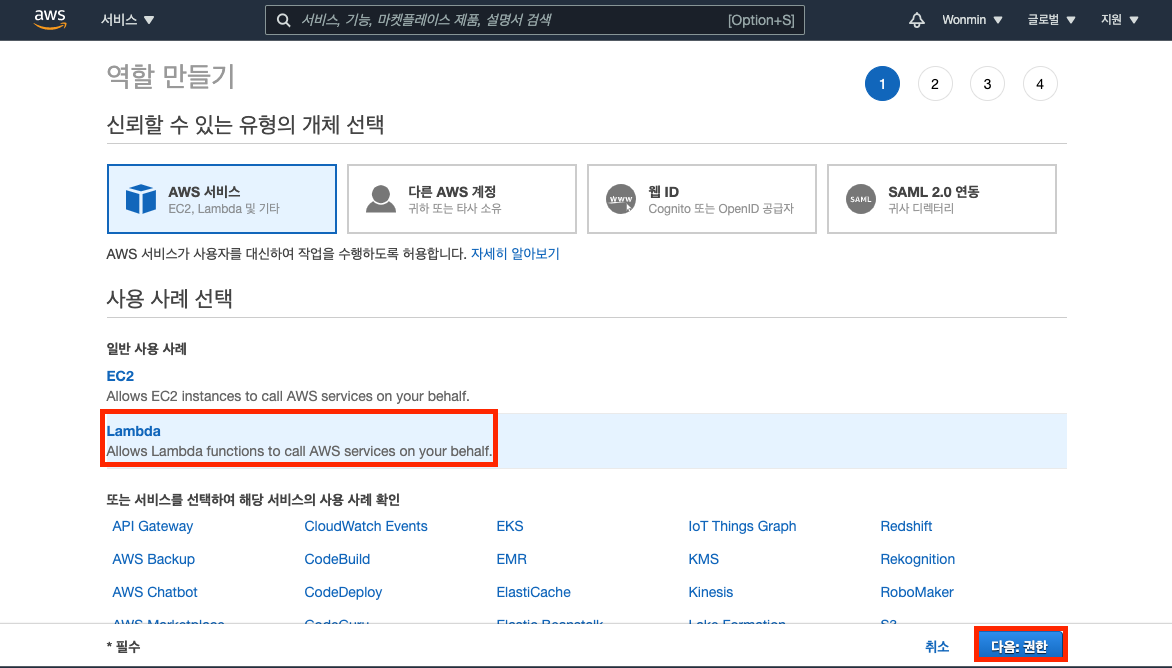Viewport: 1172px width, 668px height.
Task: Select the API Gateway service
Action: coord(152,526)
